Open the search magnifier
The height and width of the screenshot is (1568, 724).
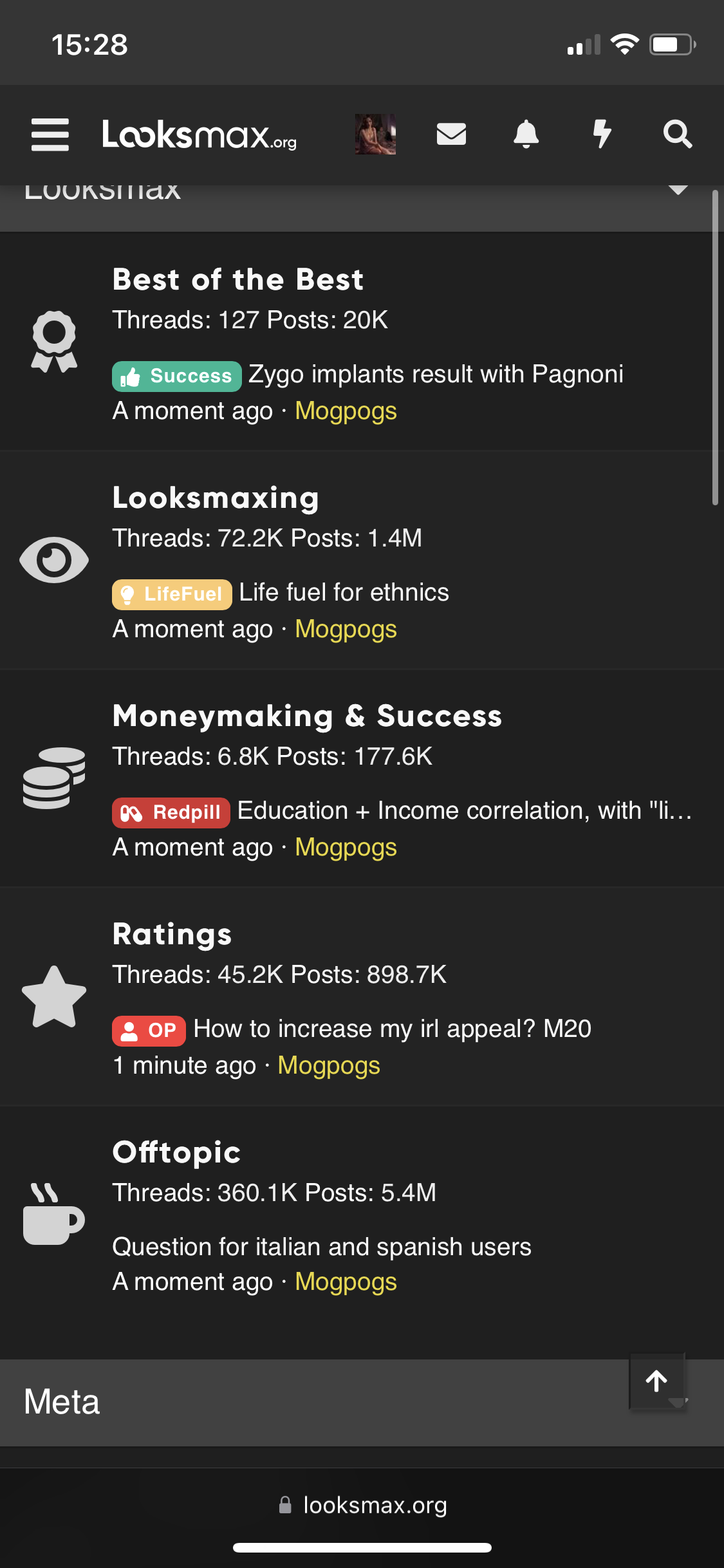(x=678, y=134)
